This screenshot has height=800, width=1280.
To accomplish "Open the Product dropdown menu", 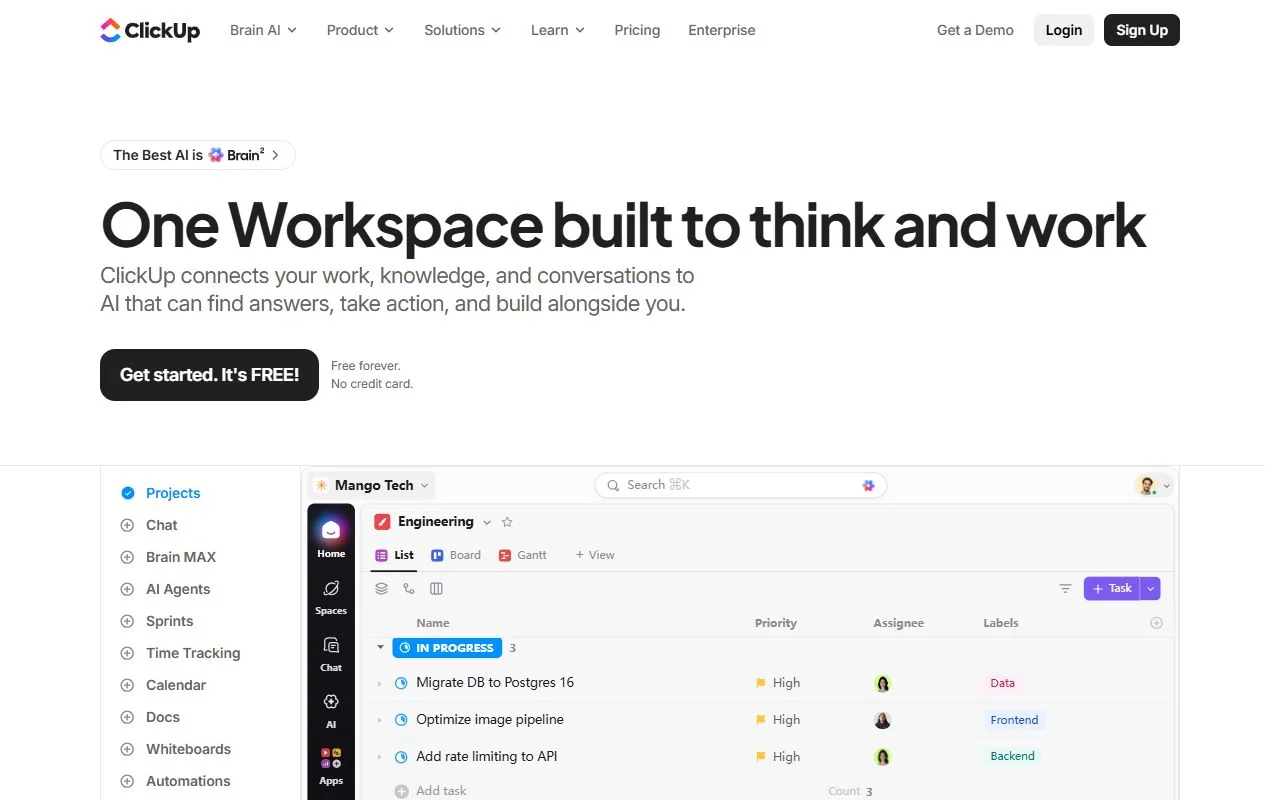I will tap(360, 30).
